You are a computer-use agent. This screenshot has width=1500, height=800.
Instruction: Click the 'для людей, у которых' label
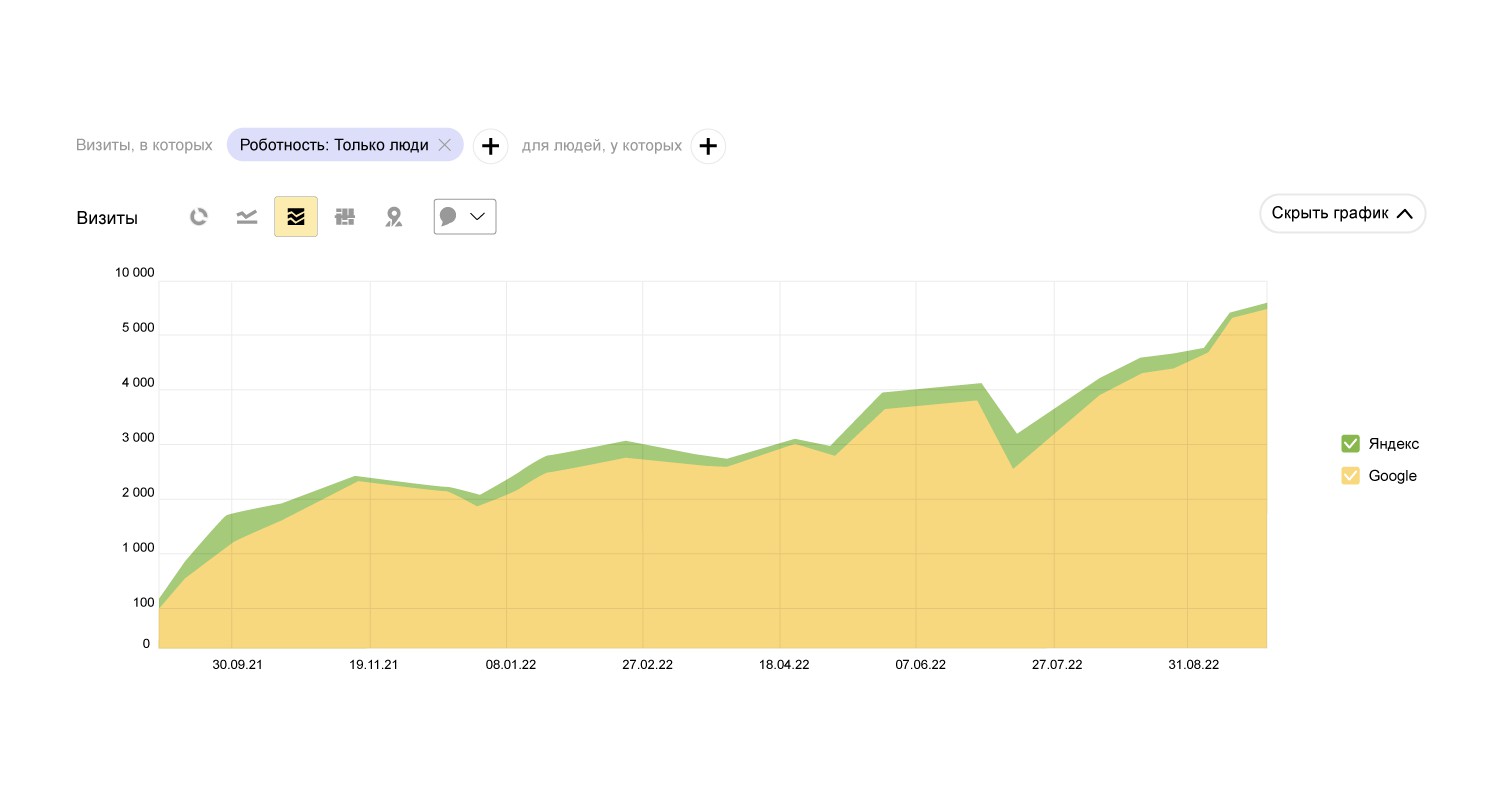pyautogui.click(x=602, y=145)
